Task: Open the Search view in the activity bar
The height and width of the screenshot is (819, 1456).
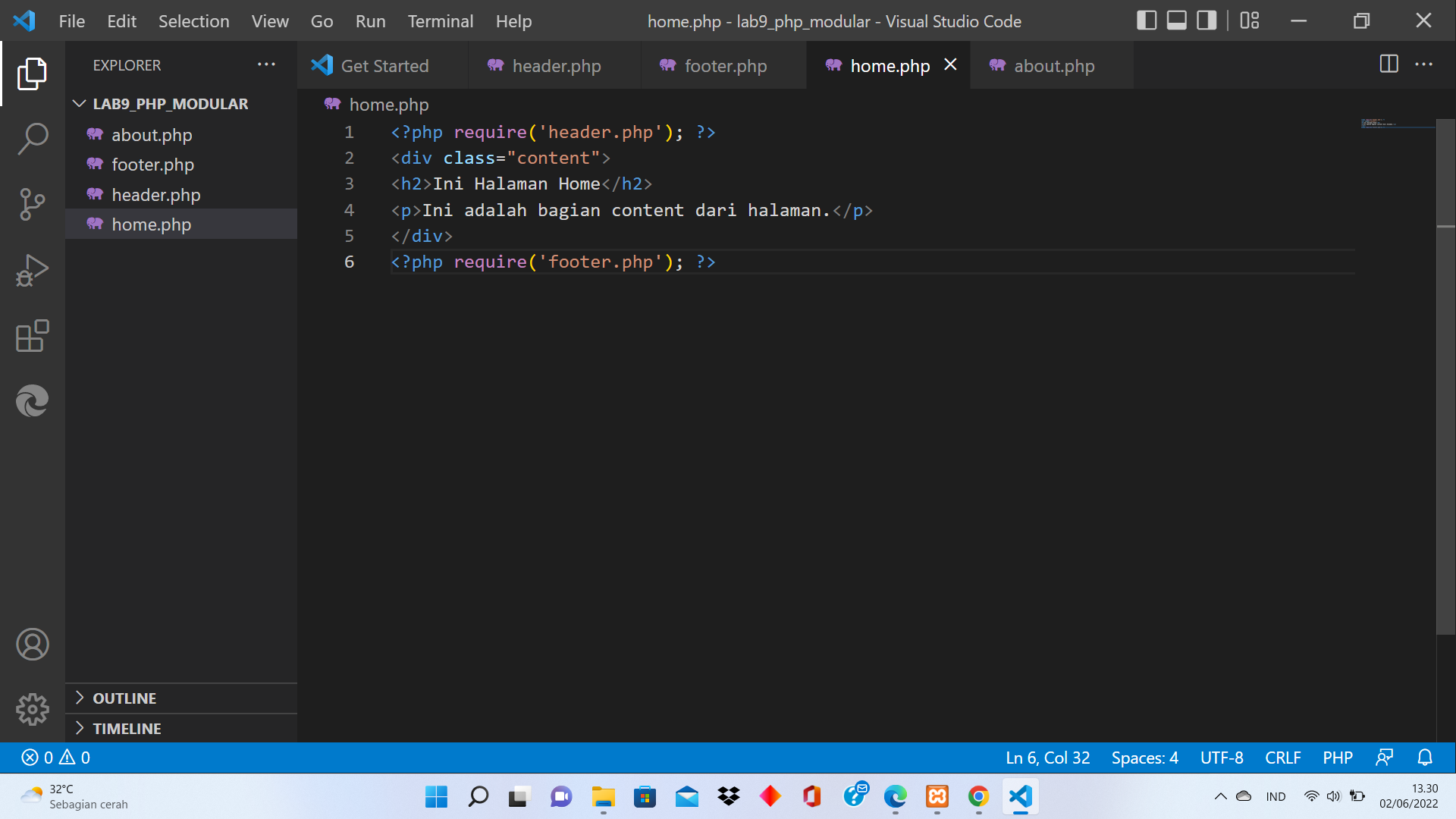Action: tap(32, 139)
